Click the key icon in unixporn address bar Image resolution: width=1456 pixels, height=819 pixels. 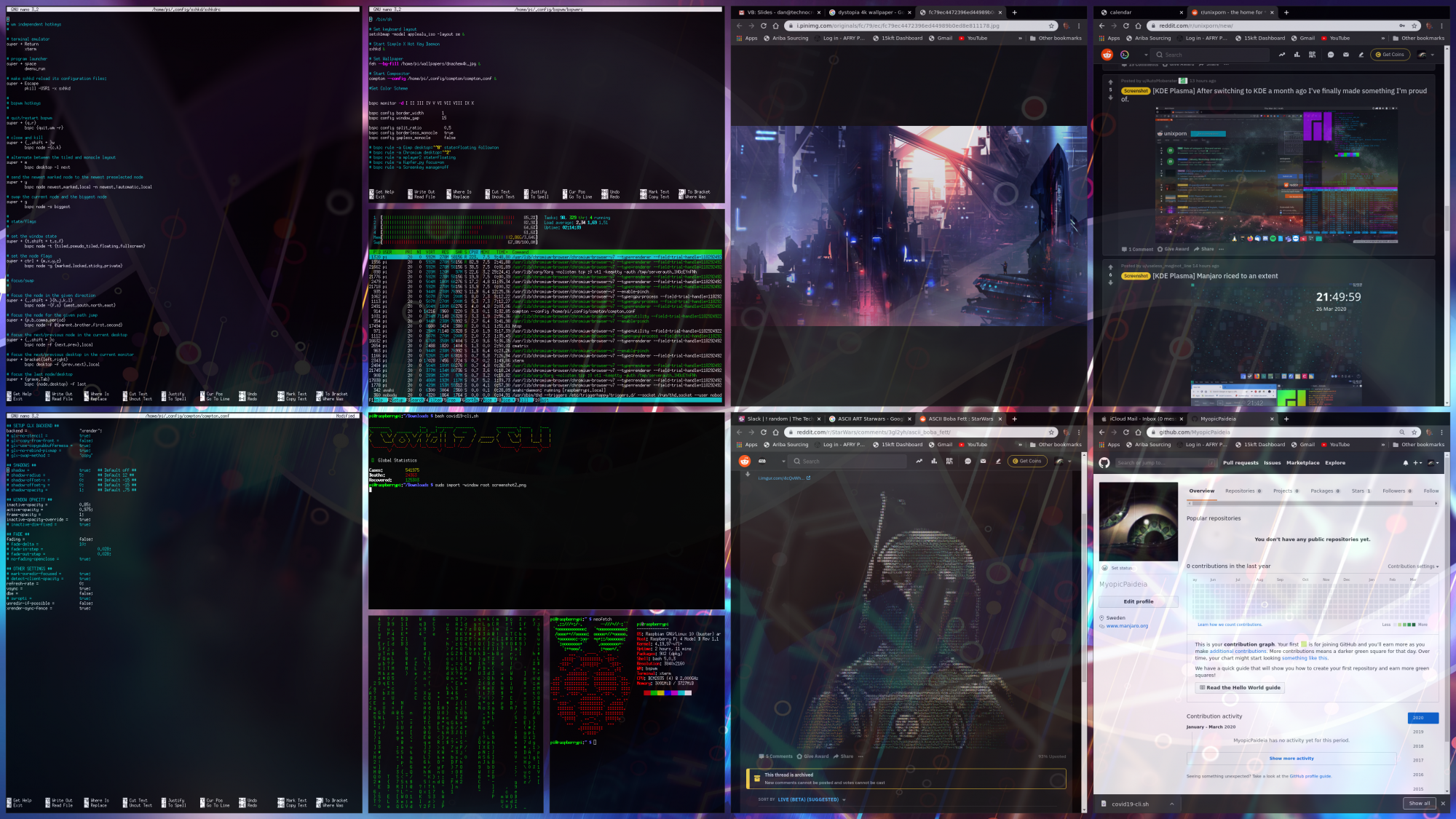(1401, 25)
